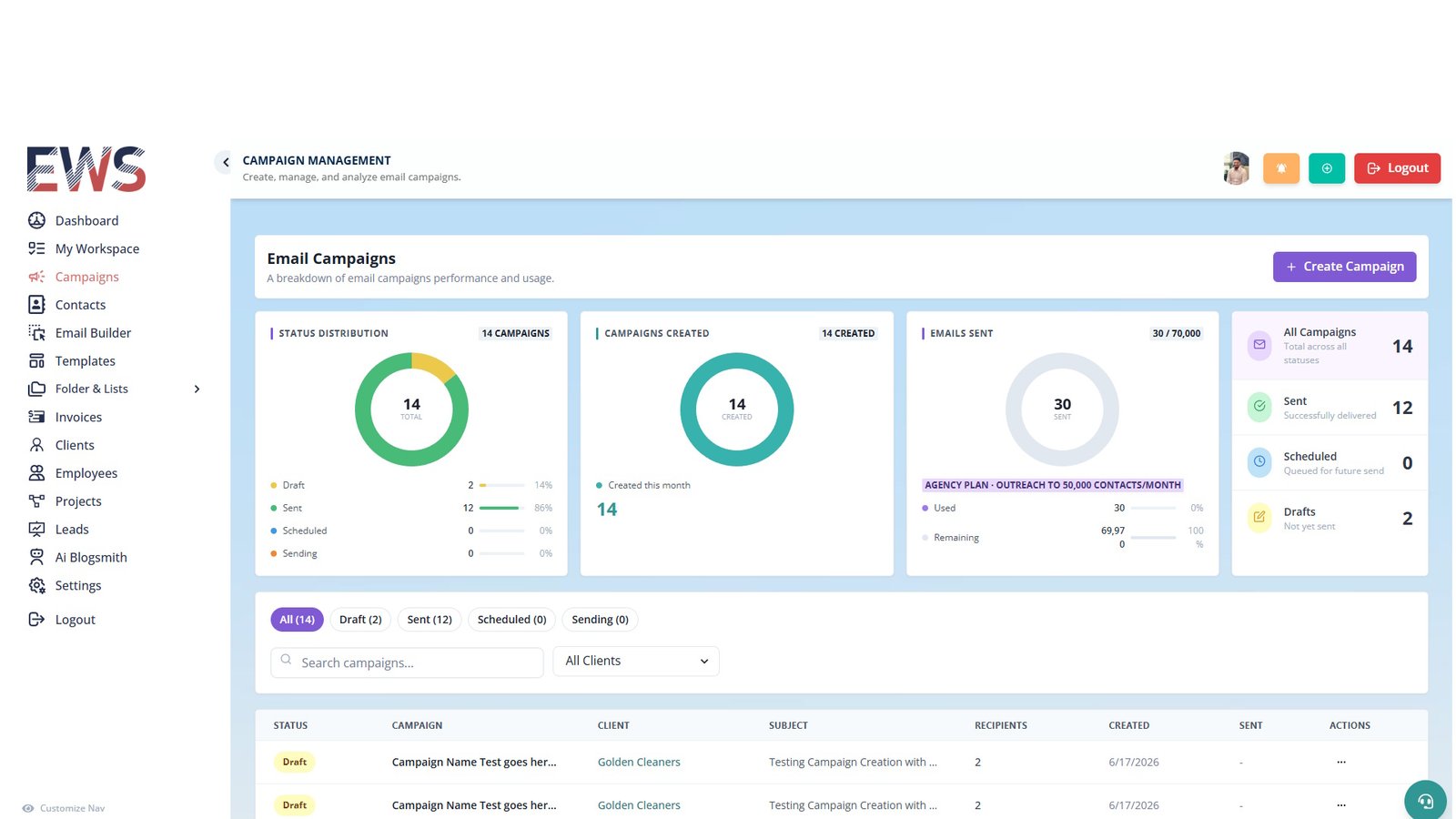Click the Sent checkmark stat icon
The image size is (1456, 819).
click(x=1259, y=406)
